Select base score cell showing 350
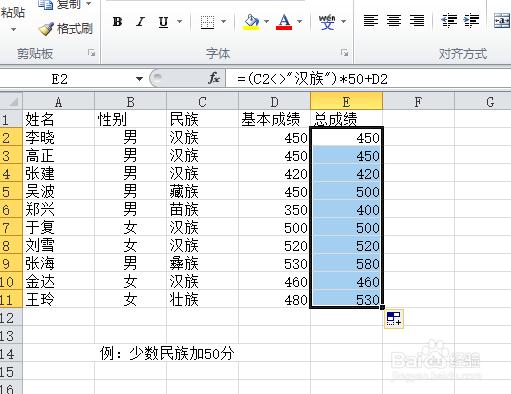511x394 pixels. point(274,209)
